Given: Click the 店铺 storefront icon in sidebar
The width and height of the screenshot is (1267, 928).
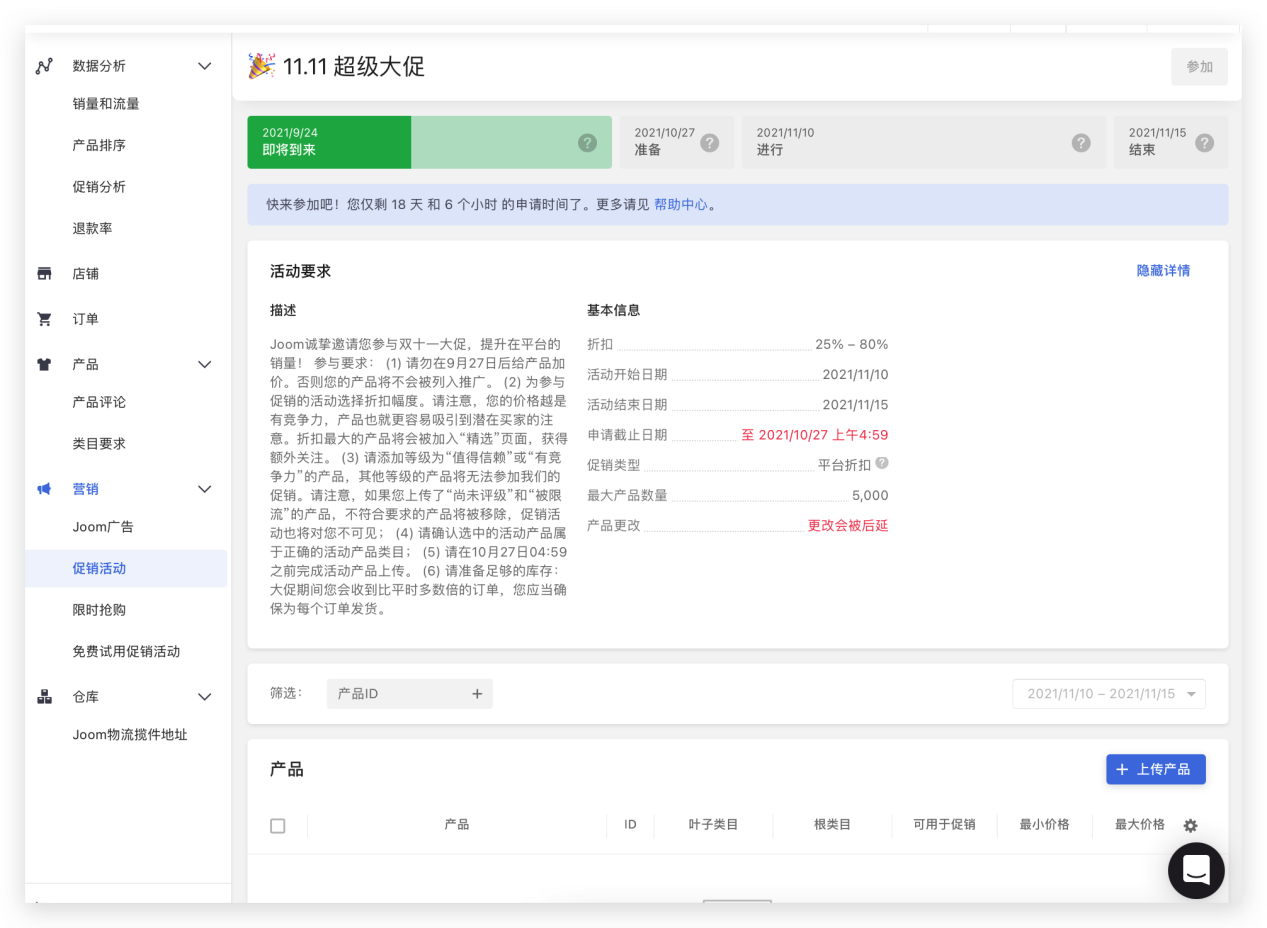Looking at the screenshot, I should (x=43, y=273).
